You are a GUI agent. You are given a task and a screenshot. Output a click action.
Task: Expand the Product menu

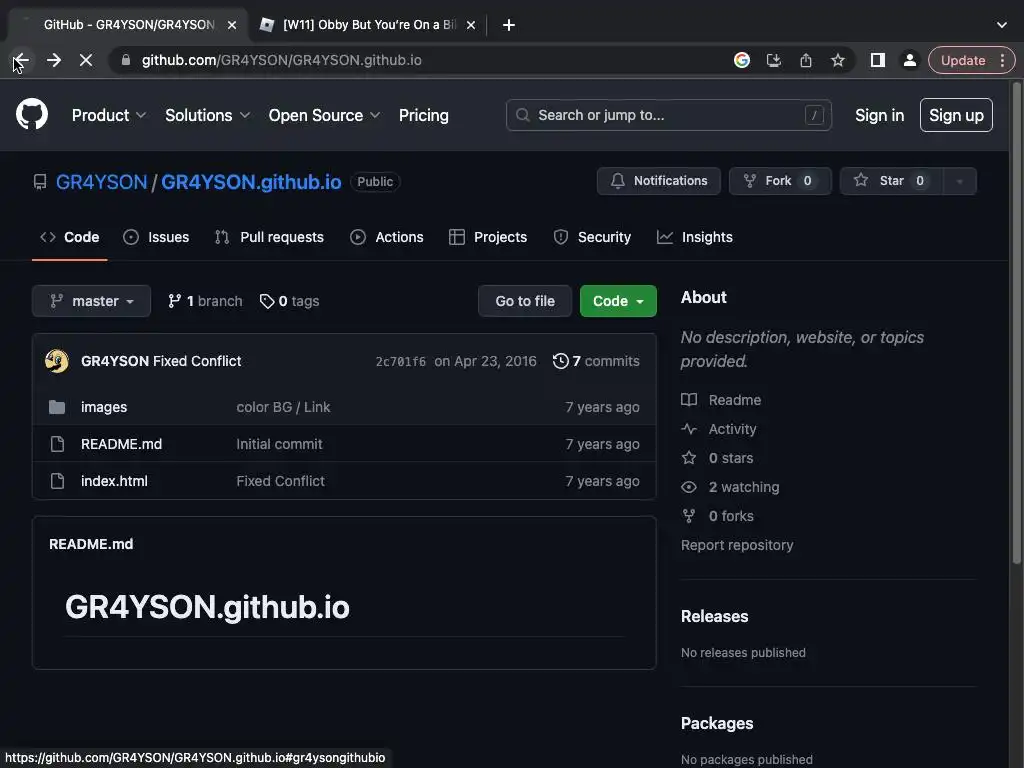point(108,115)
